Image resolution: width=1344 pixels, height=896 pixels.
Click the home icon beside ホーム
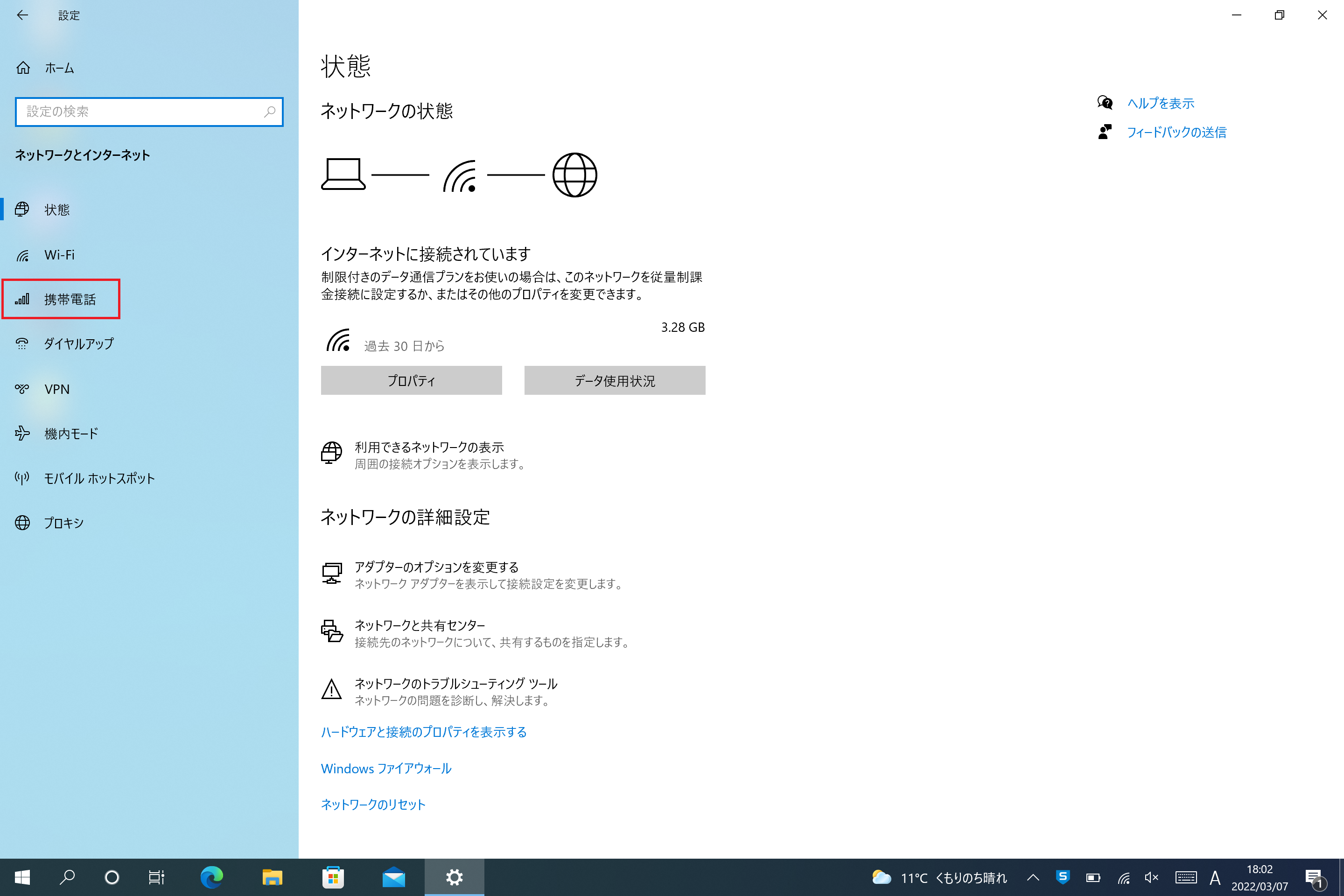tap(23, 68)
